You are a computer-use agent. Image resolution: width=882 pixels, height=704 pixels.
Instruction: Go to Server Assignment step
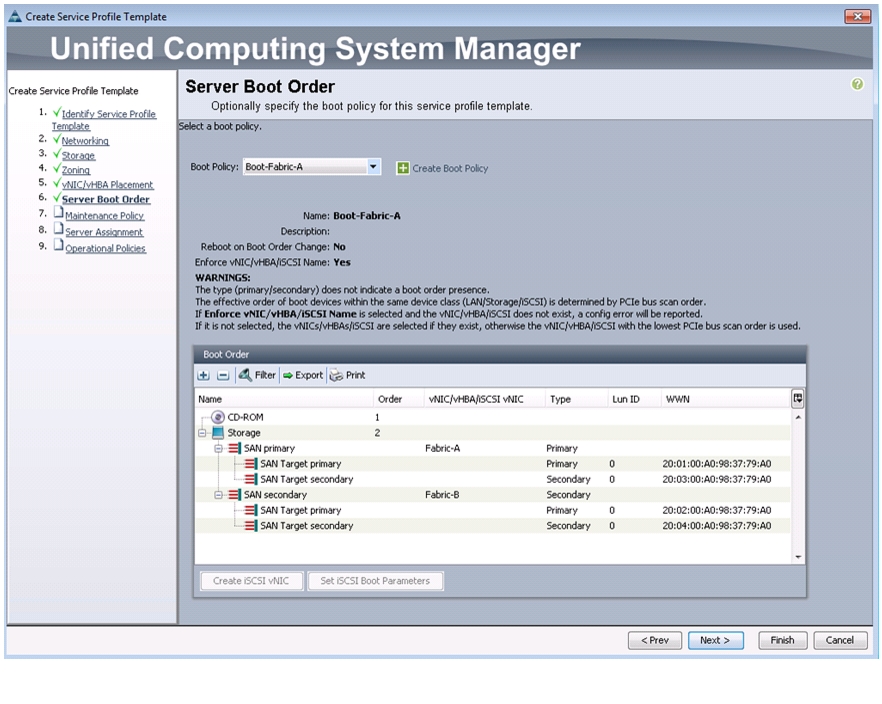coord(104,232)
